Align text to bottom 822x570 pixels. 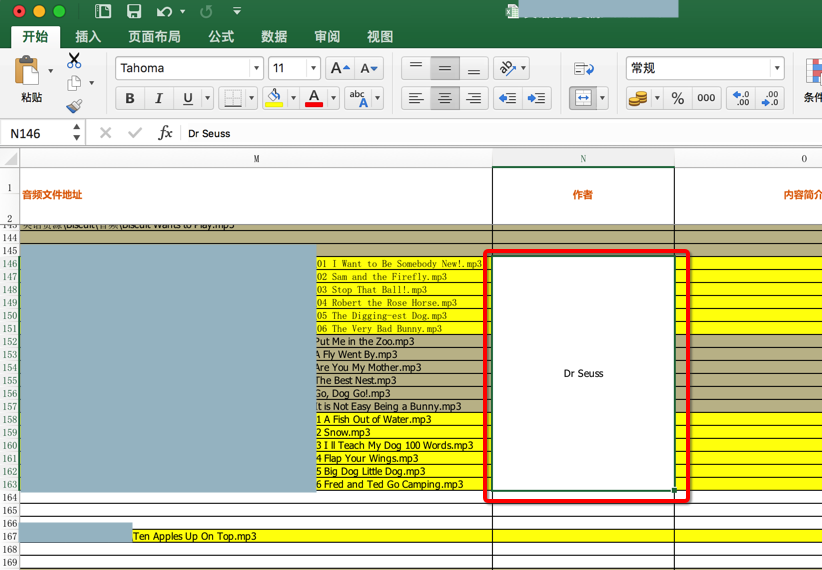pyautogui.click(x=474, y=68)
